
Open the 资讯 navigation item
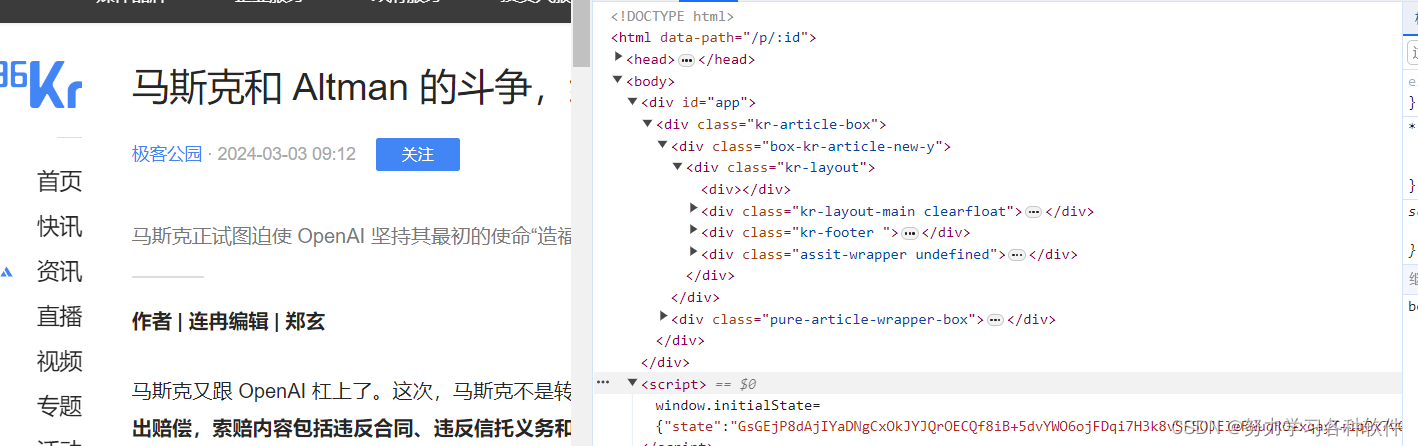(59, 271)
